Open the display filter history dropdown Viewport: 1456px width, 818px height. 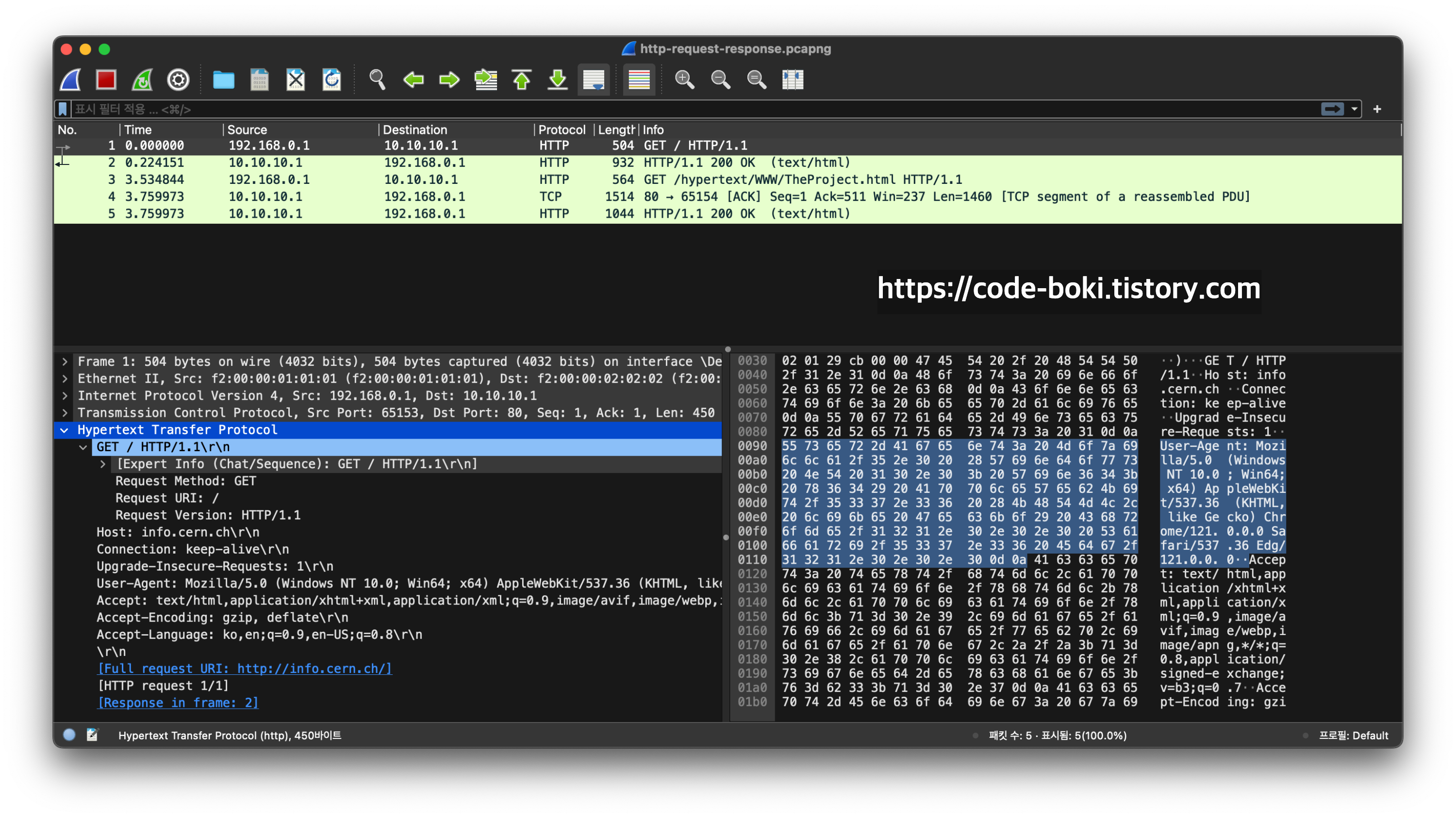(1354, 109)
